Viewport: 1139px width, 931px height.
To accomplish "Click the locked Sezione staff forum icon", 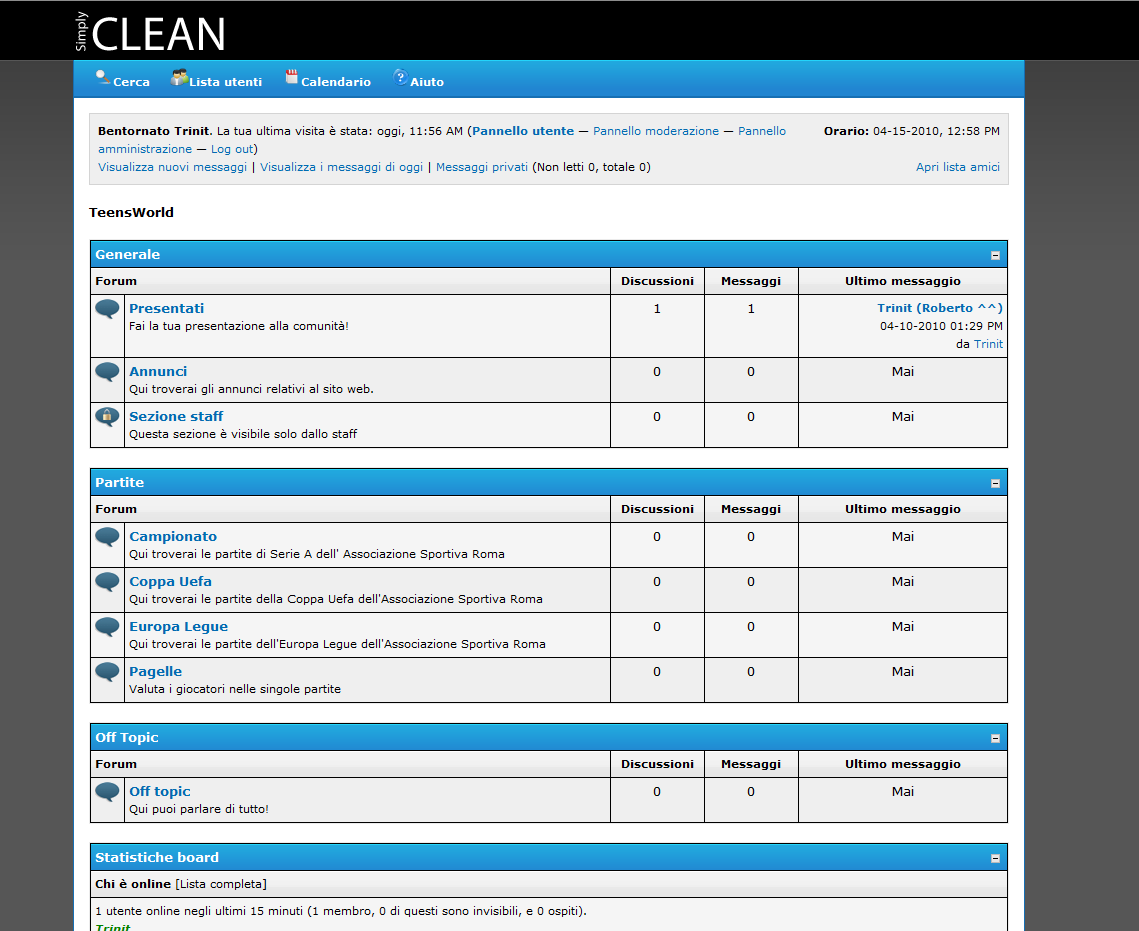I will click(x=107, y=417).
